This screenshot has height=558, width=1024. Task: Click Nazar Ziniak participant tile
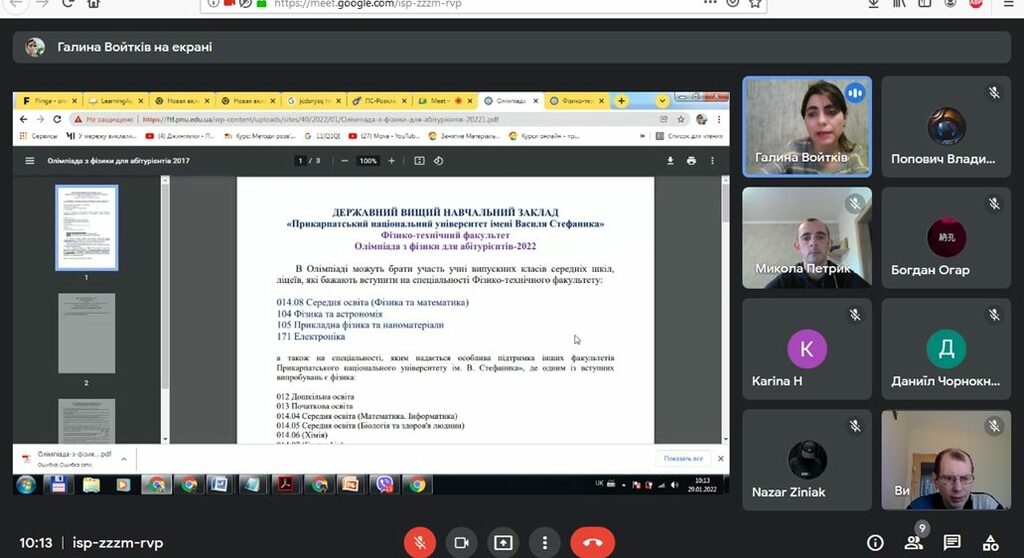(x=807, y=460)
